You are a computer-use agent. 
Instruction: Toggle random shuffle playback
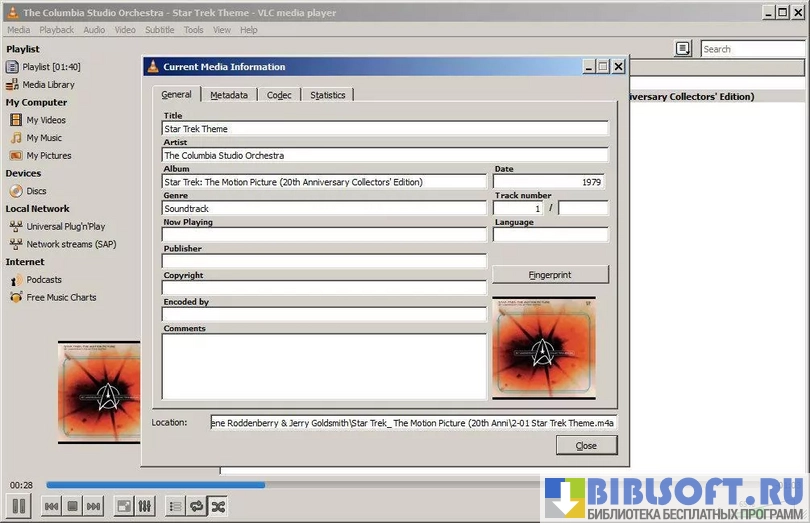pos(217,507)
